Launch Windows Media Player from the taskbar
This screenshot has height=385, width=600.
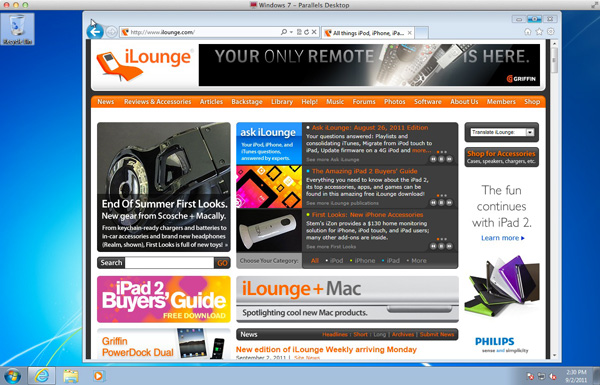(98, 376)
